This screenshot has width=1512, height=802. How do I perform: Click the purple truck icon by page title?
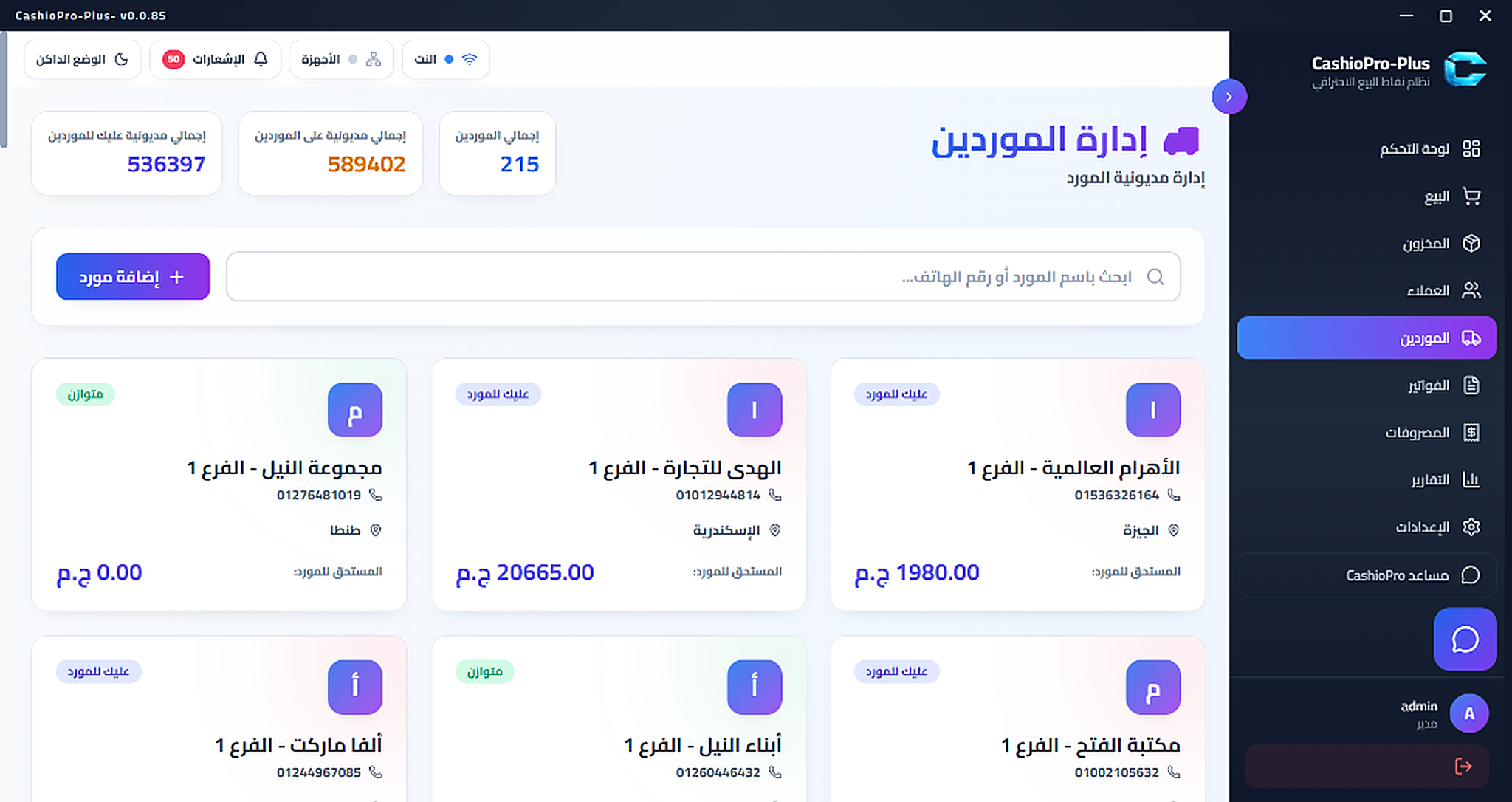coord(1181,141)
